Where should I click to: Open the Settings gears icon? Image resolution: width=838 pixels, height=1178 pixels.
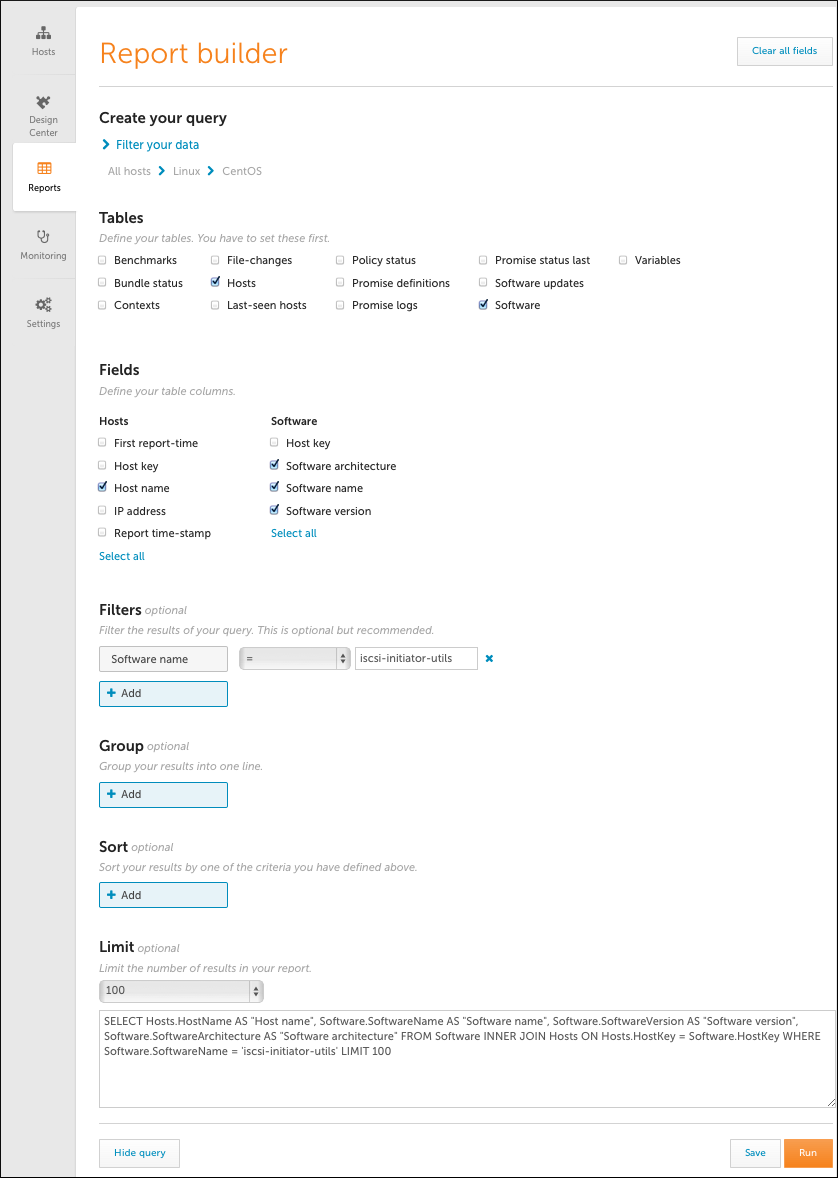44,305
